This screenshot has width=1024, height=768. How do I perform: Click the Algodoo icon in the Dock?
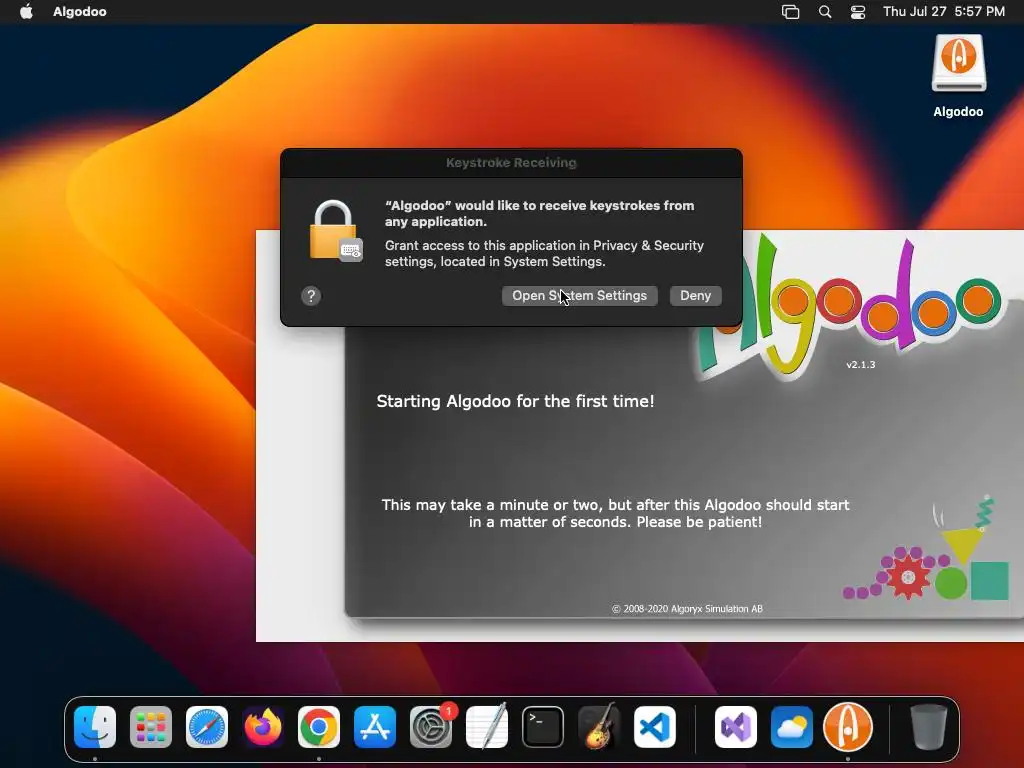[848, 727]
